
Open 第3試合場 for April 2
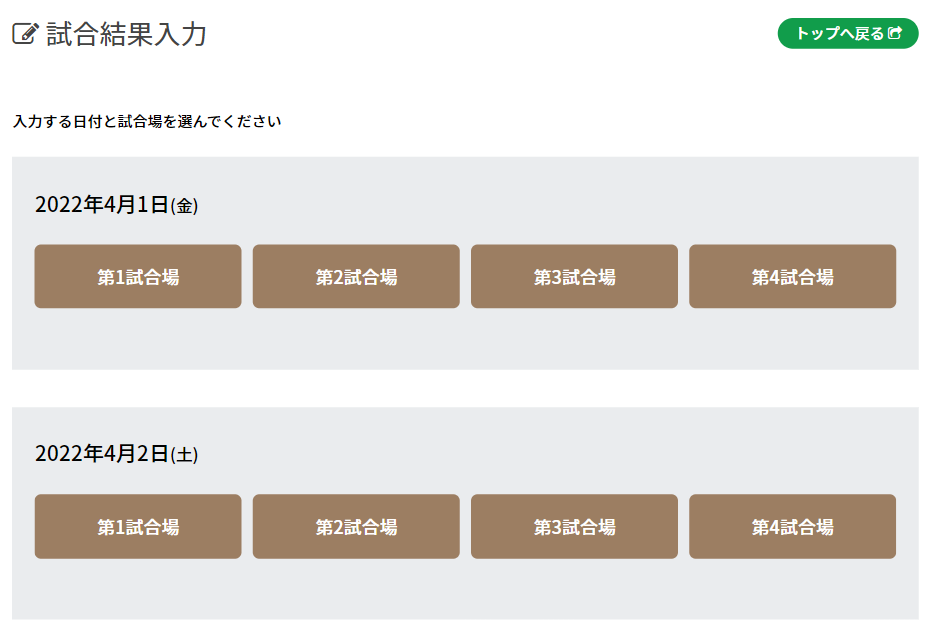(574, 527)
